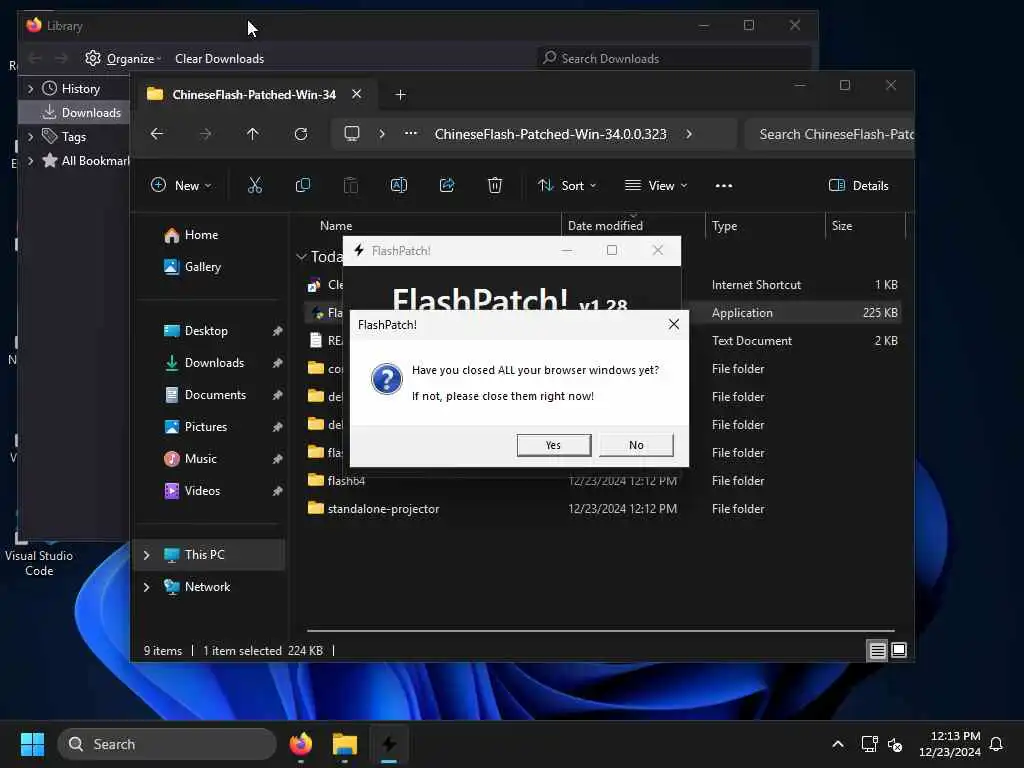This screenshot has height=768, width=1024.
Task: Select Network in Explorer sidebar
Action: click(207, 587)
